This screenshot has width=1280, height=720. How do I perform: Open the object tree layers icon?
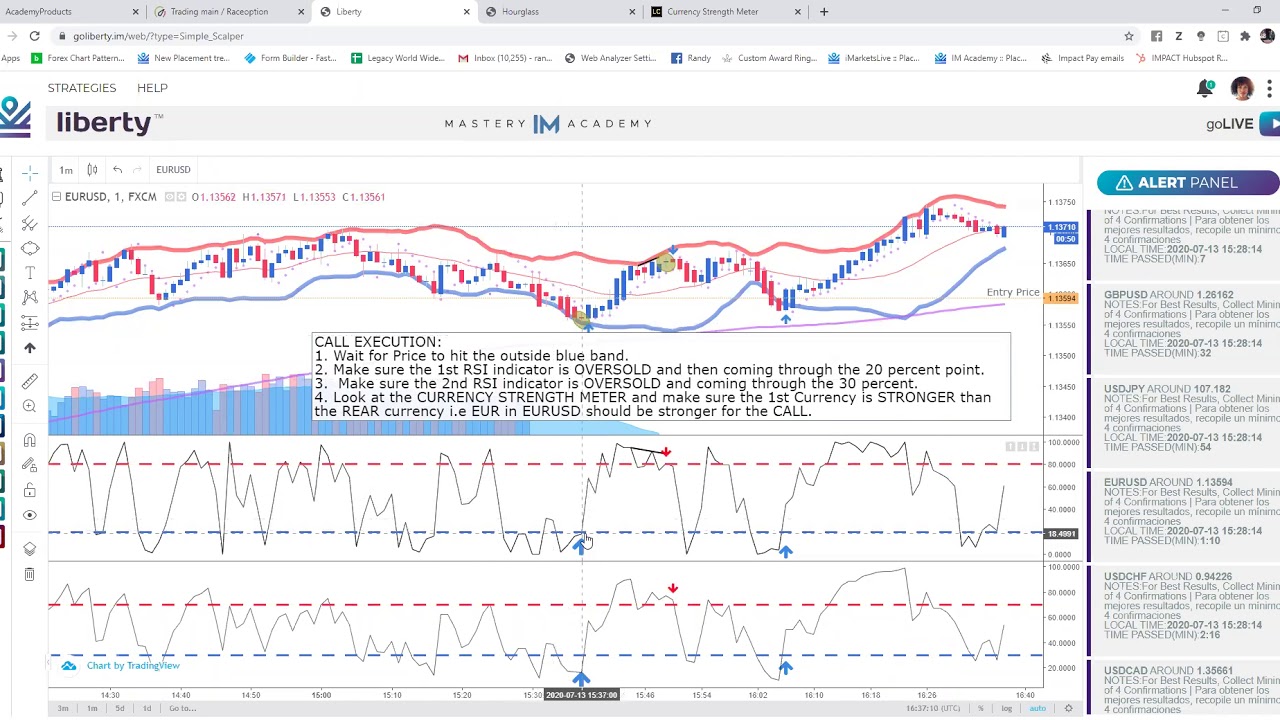(30, 549)
